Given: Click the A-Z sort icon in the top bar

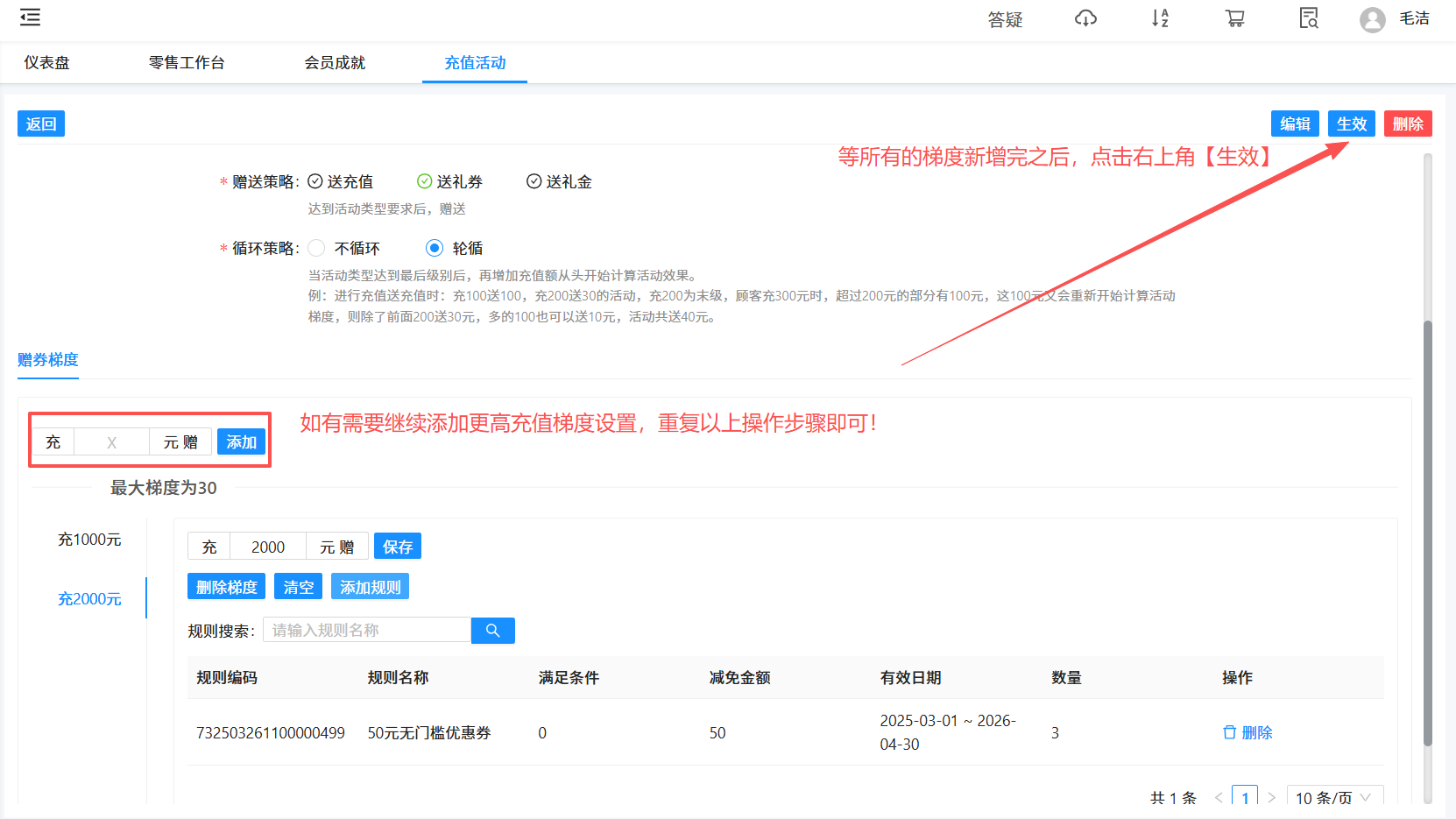Looking at the screenshot, I should click(1160, 18).
